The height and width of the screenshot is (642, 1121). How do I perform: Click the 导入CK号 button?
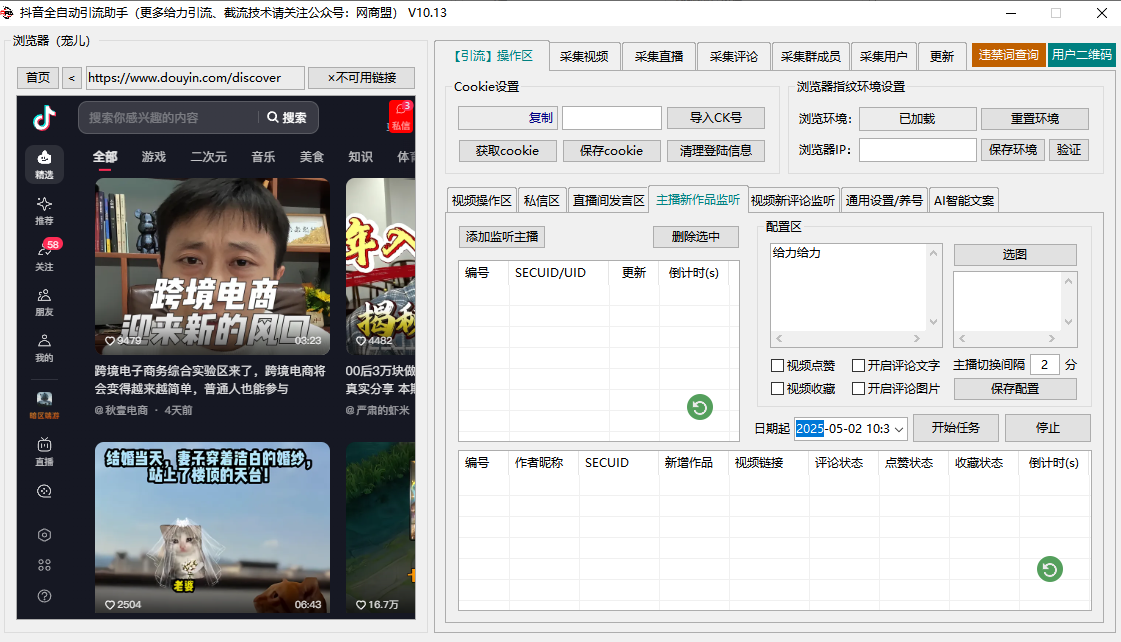coord(716,118)
